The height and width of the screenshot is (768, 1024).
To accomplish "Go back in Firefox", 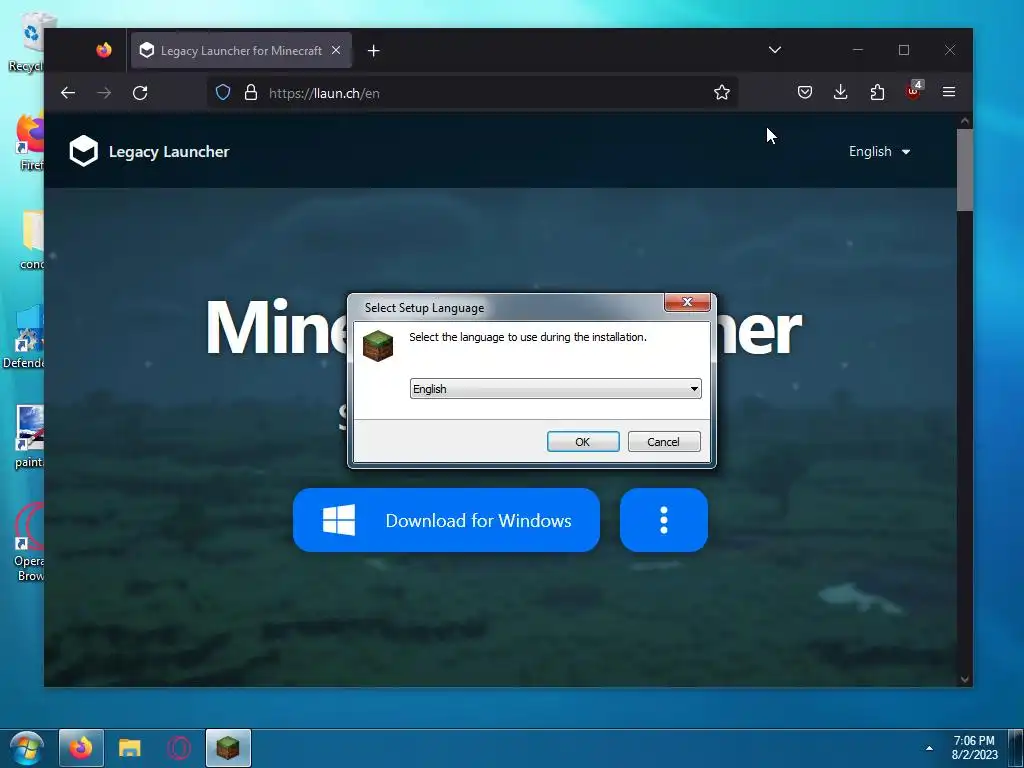I will 68,93.
